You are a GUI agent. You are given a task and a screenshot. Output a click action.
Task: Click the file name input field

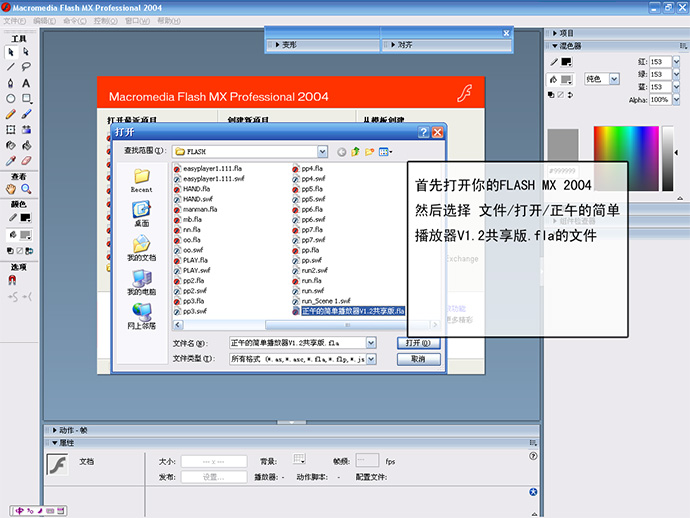[x=298, y=343]
